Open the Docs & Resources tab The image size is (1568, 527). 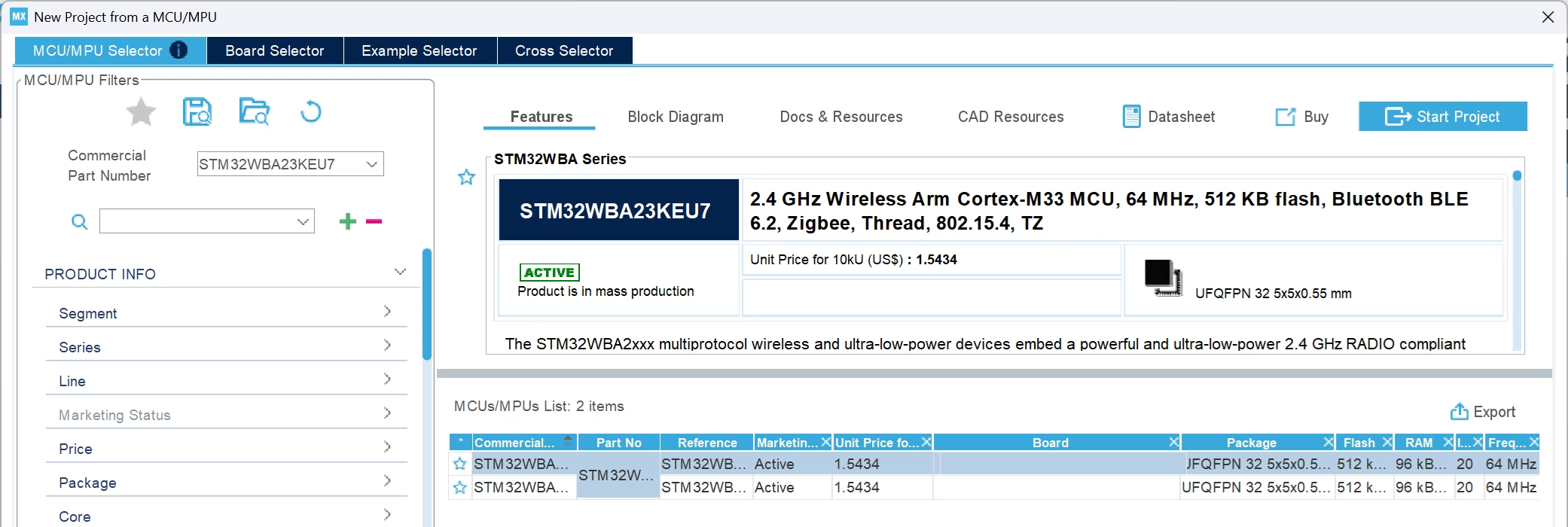841,117
